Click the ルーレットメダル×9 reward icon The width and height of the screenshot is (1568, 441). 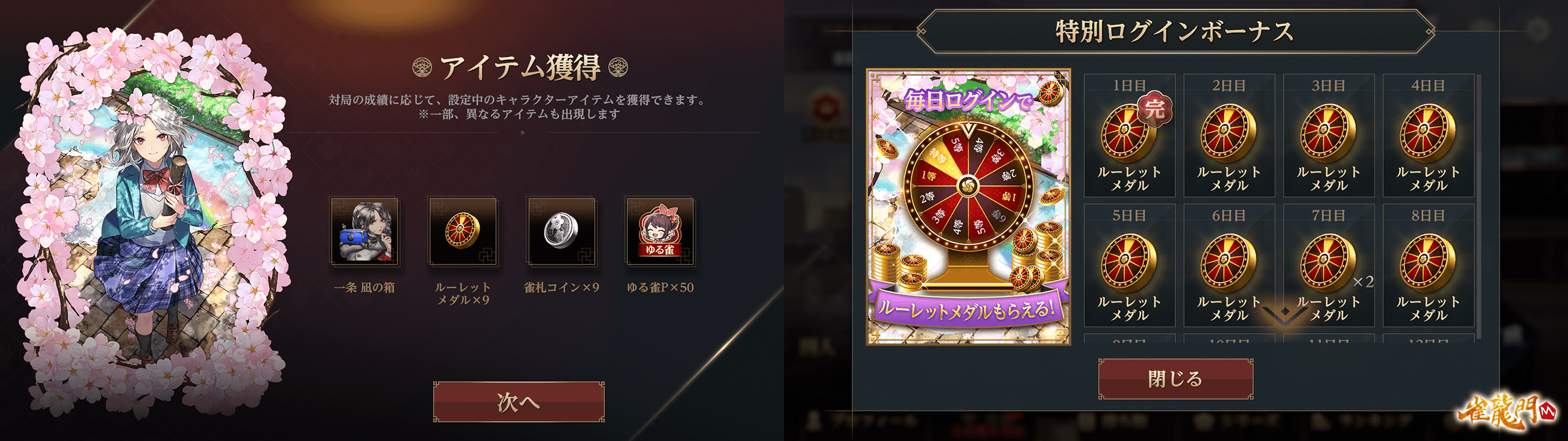click(x=463, y=232)
